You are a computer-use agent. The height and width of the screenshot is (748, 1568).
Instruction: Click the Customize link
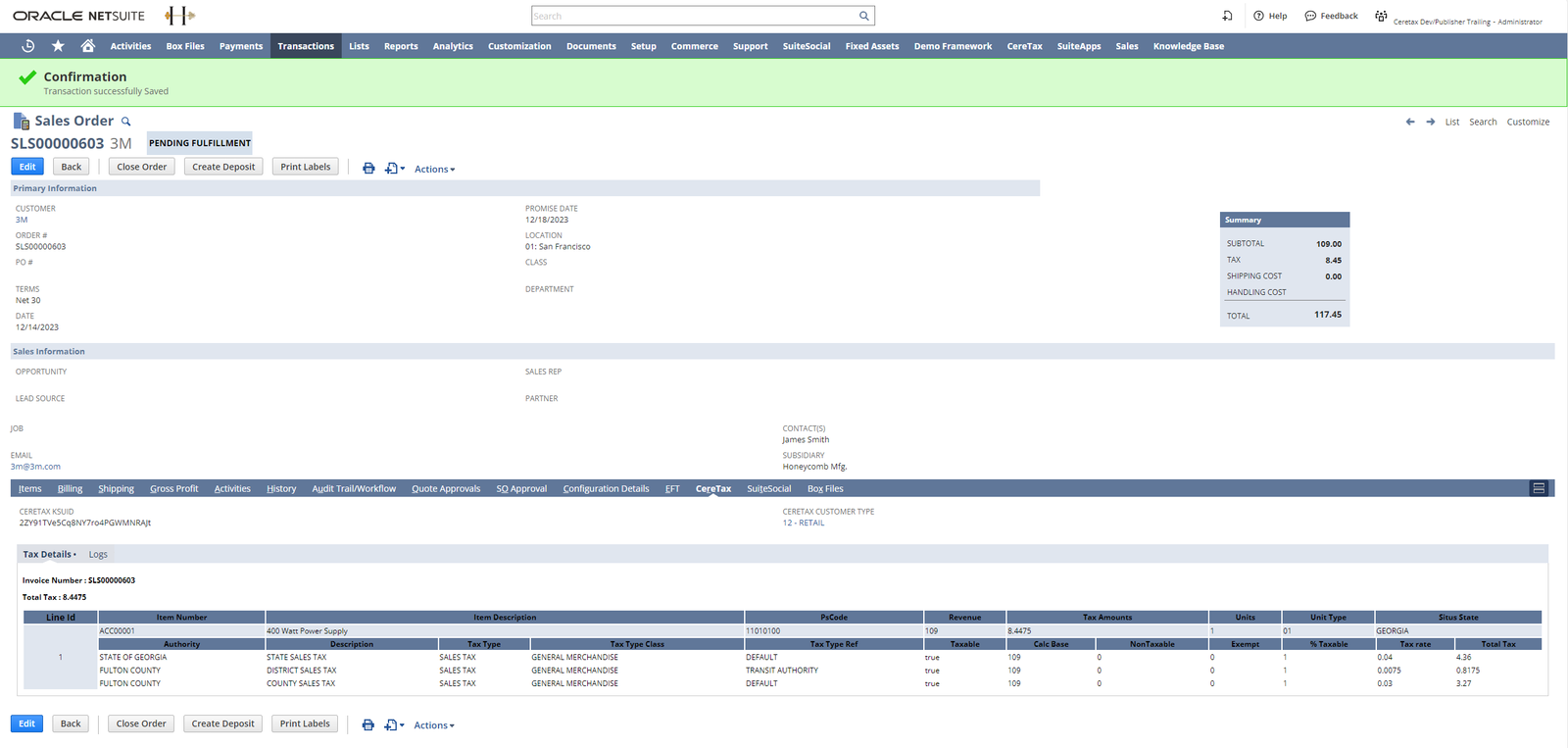[1528, 122]
